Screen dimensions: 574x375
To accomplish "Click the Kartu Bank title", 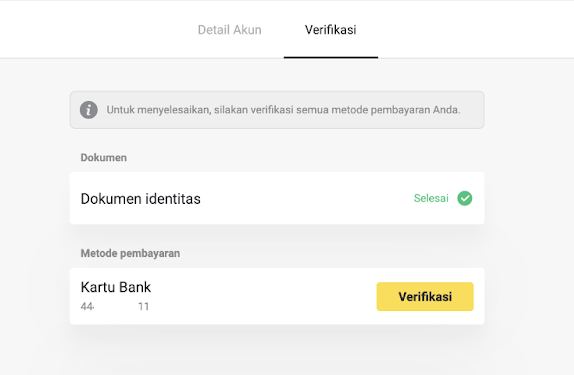I will (x=116, y=287).
